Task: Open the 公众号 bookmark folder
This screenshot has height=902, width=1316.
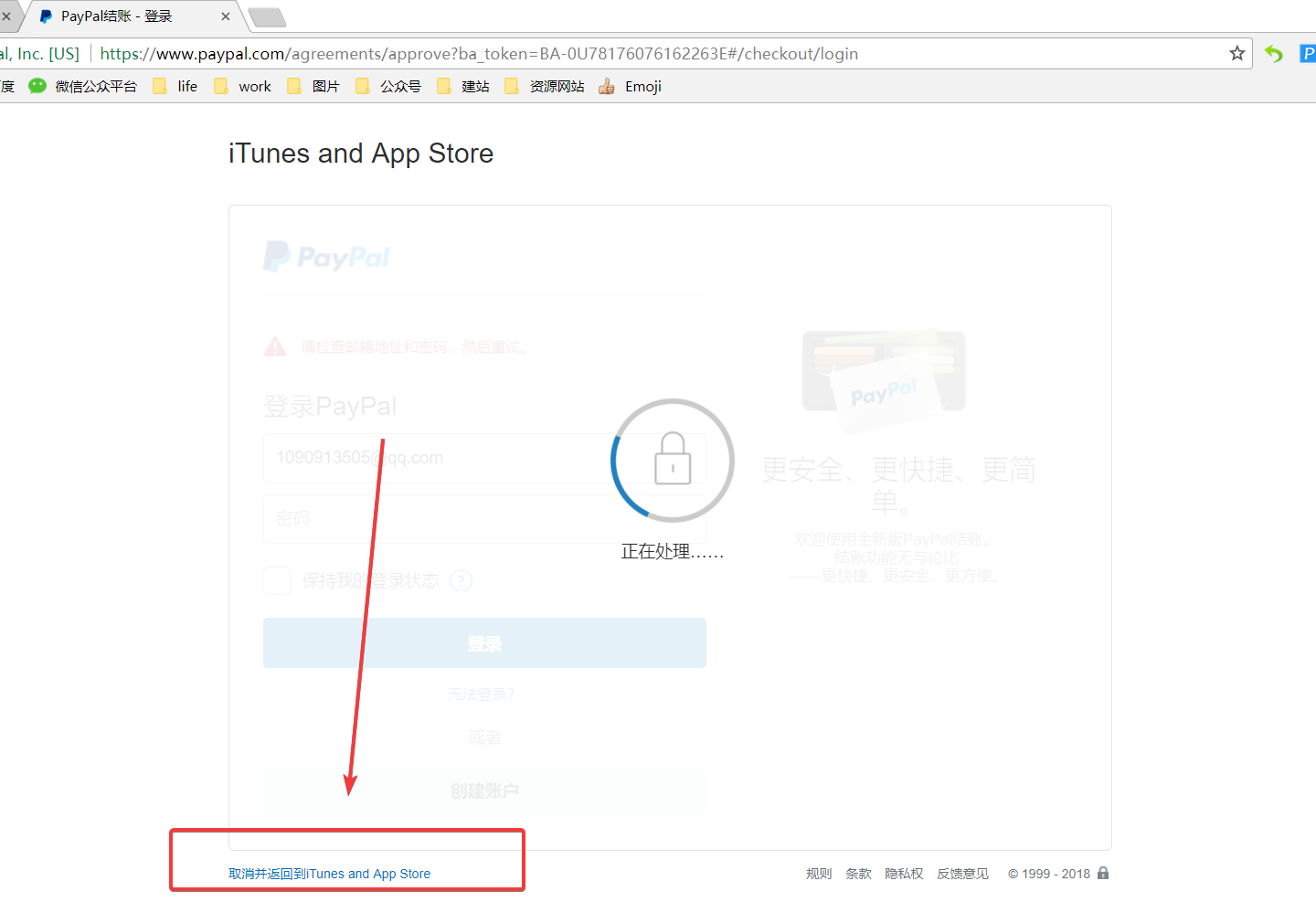Action: pos(388,86)
